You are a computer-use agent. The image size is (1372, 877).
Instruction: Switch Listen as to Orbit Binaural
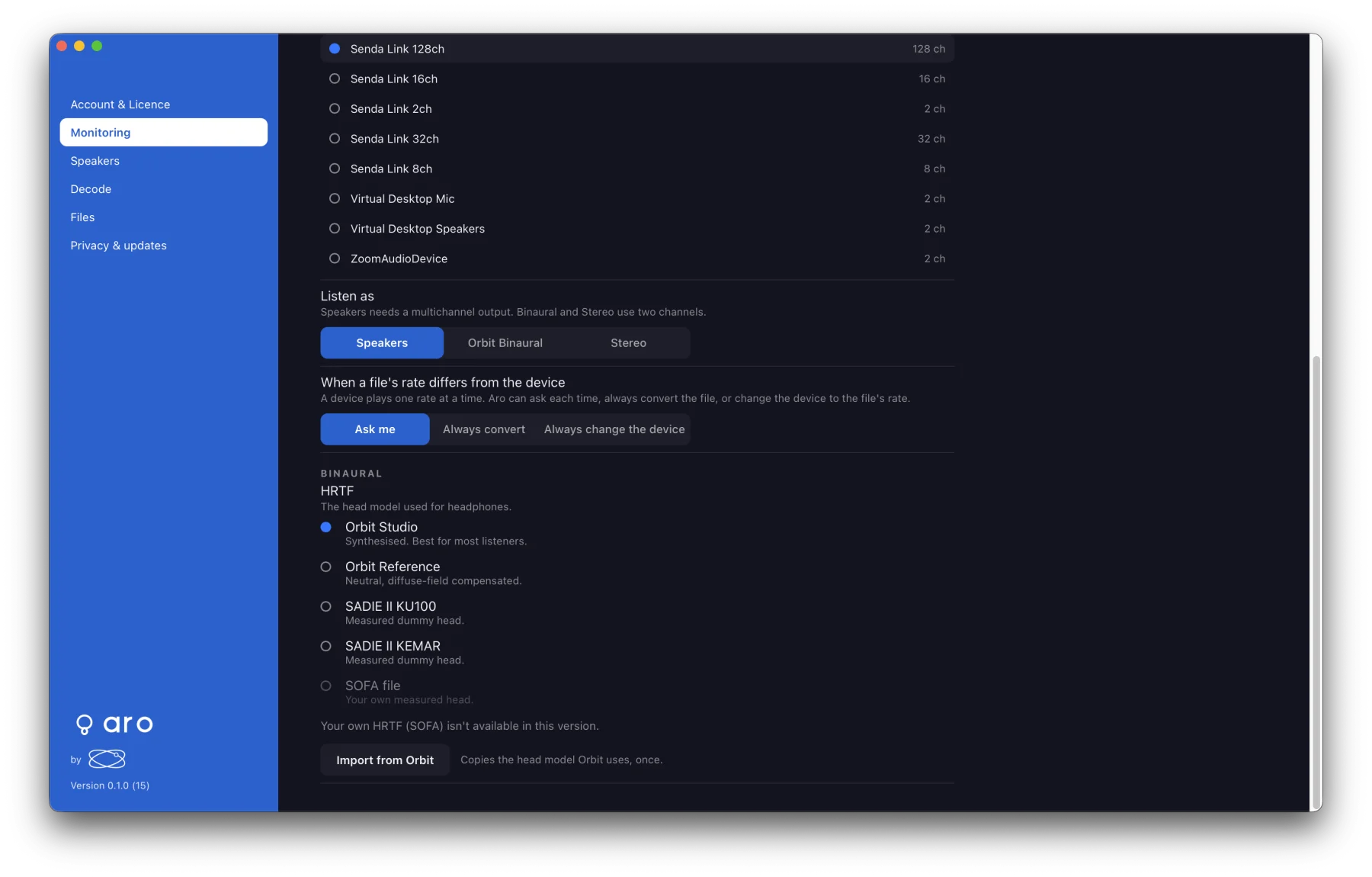coord(505,343)
